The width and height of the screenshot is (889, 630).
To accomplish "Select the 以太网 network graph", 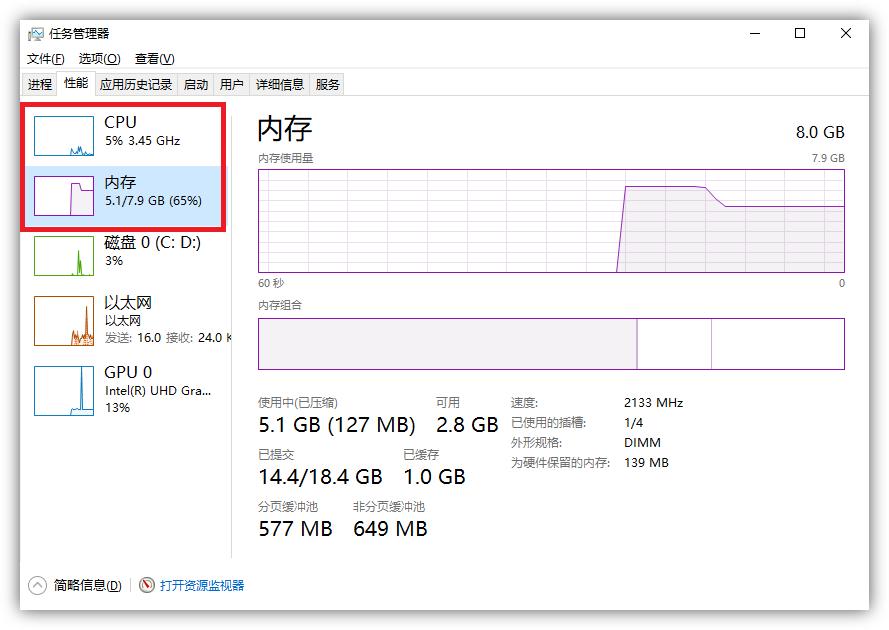I will [x=125, y=320].
